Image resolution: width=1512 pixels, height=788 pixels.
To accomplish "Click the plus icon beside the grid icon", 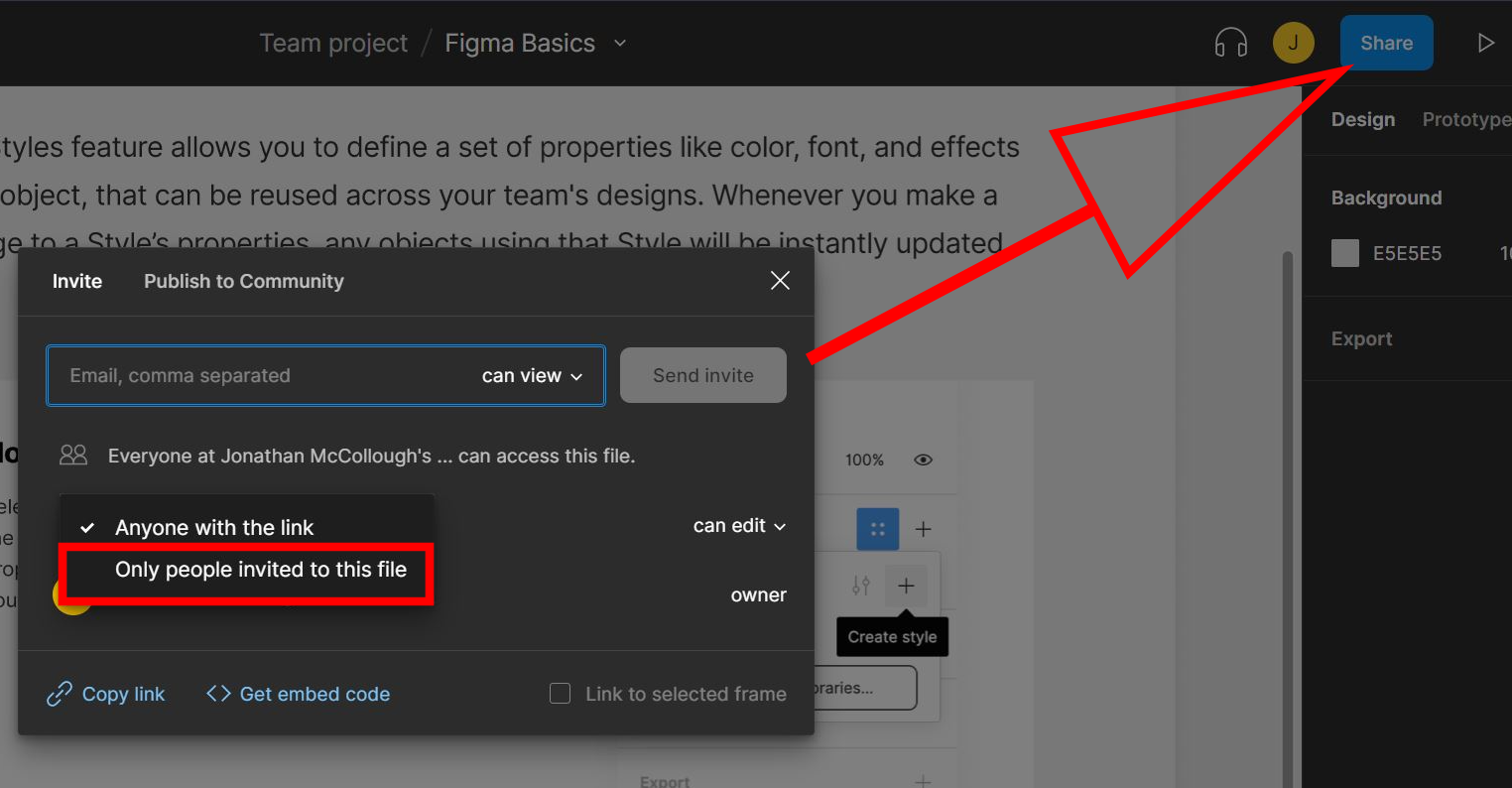I will click(x=923, y=529).
